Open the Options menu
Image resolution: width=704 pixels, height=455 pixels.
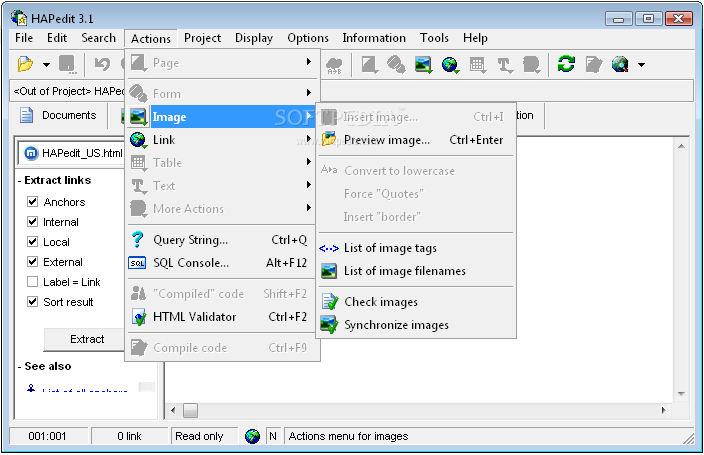click(308, 38)
